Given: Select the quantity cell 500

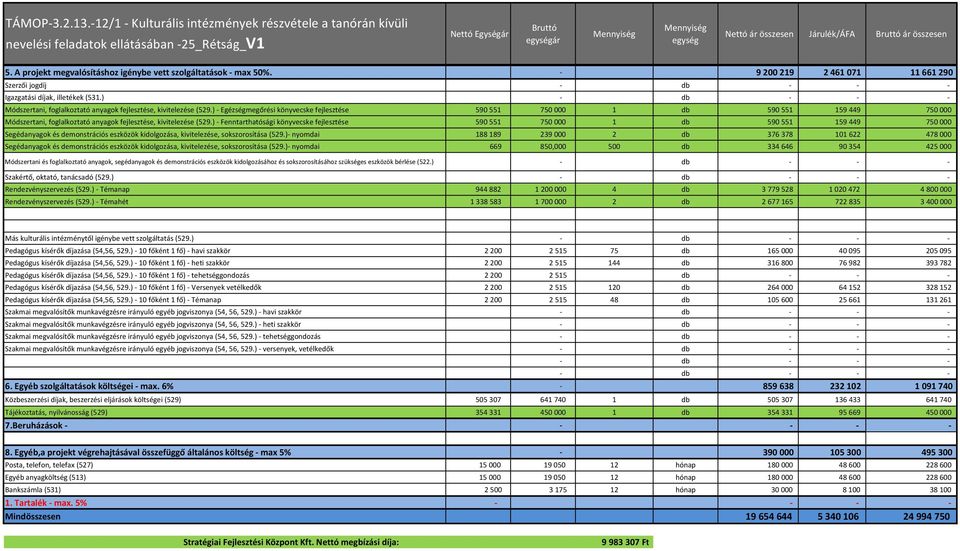Looking at the screenshot, I should (614, 147).
